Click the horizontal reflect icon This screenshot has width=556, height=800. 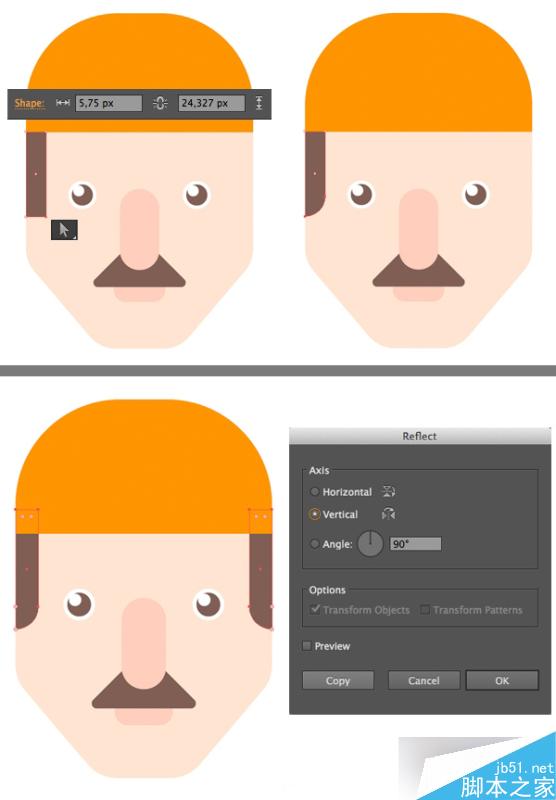coord(389,492)
